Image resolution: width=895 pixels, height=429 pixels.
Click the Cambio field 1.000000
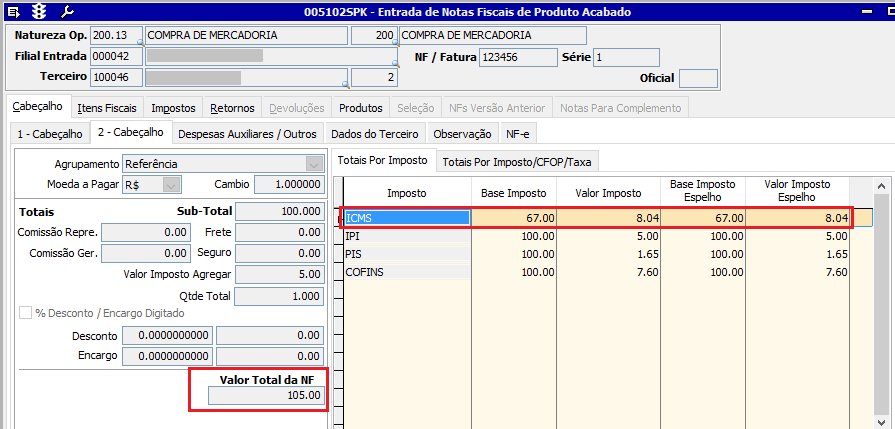click(289, 185)
